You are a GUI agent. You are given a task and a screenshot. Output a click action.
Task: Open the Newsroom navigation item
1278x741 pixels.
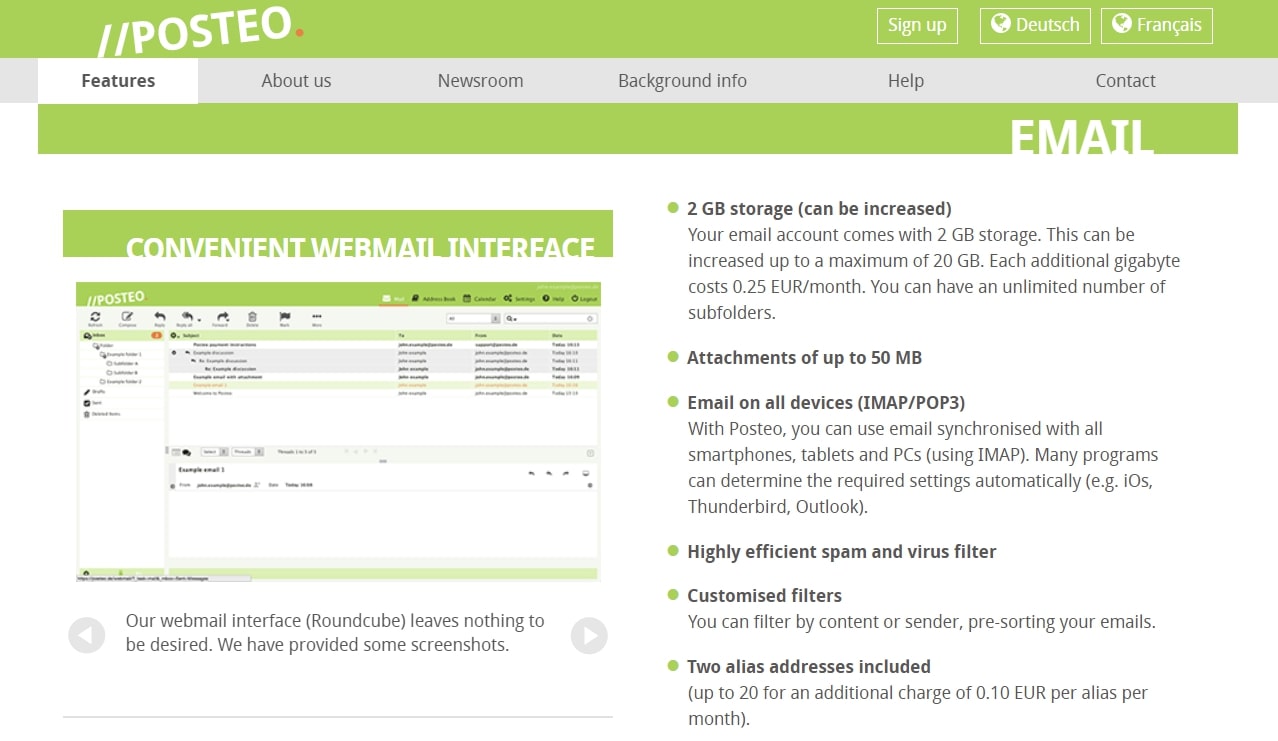(480, 80)
